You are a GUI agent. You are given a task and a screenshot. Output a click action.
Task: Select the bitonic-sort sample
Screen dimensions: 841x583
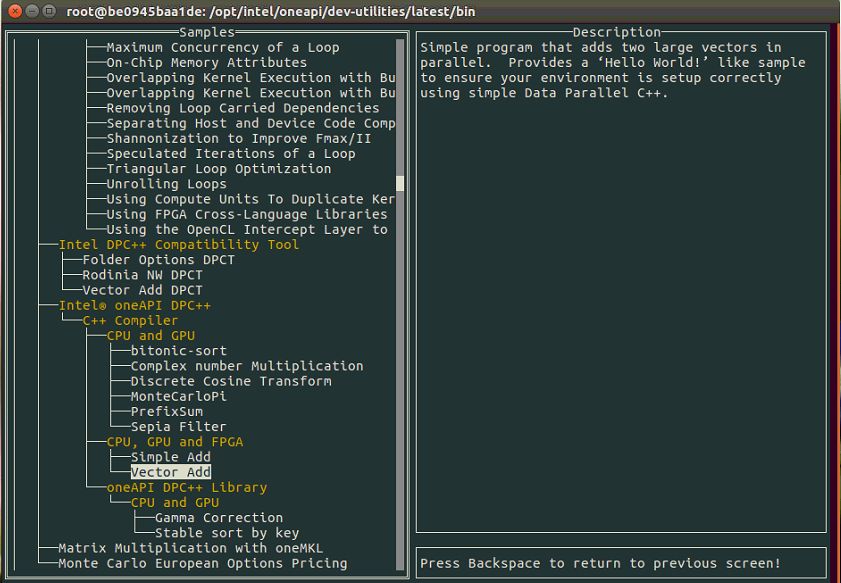point(179,351)
